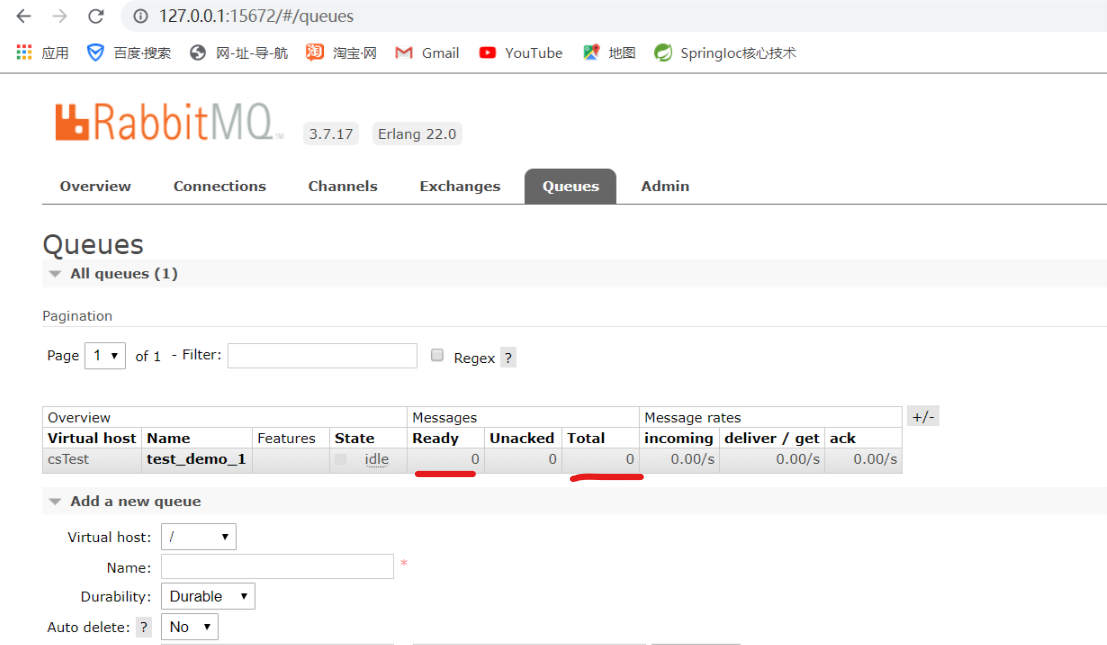Switch to the Connections tab
This screenshot has width=1107, height=645.
[x=220, y=186]
